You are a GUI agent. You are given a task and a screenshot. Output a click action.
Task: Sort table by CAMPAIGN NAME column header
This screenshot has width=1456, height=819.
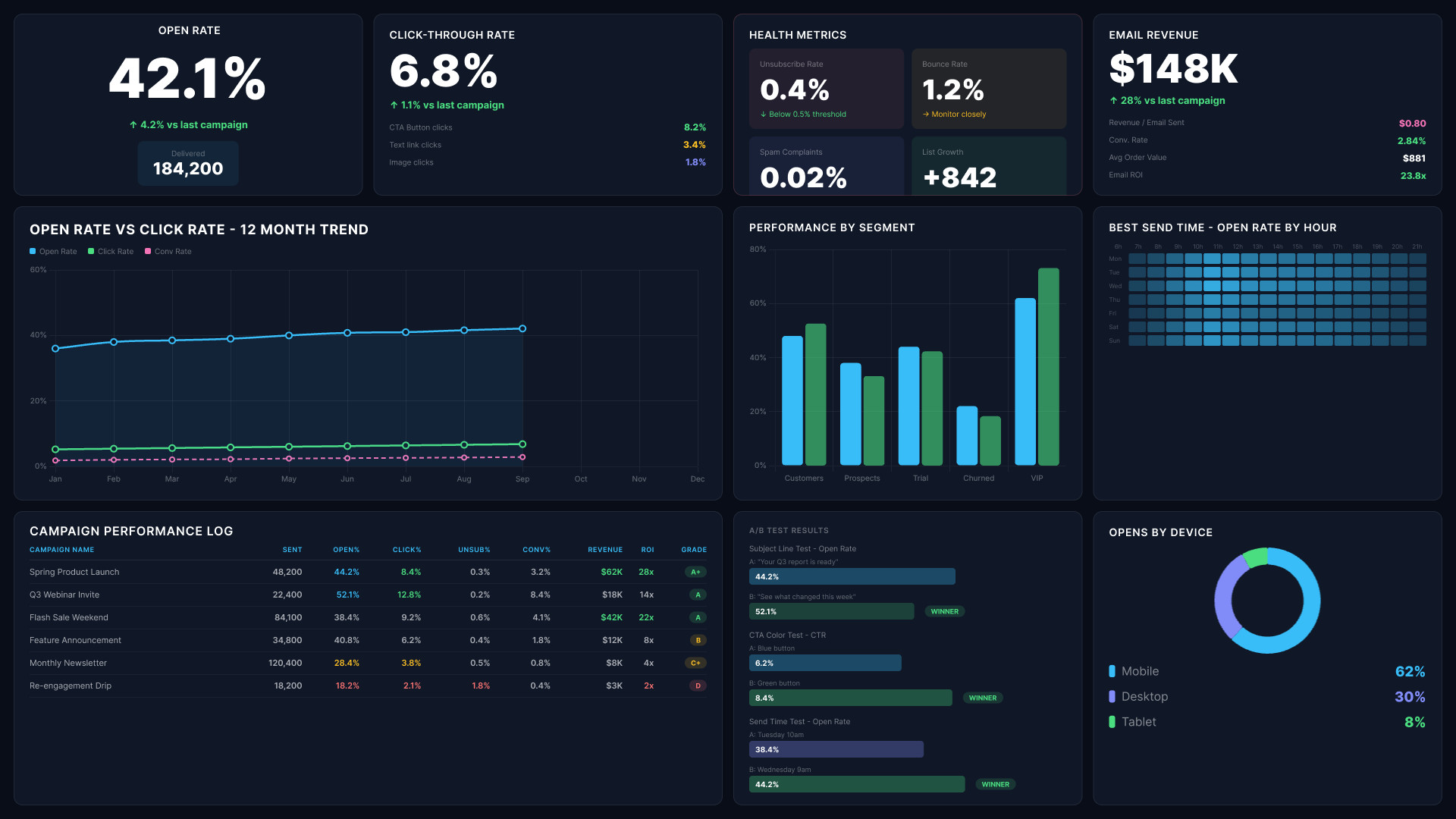pyautogui.click(x=62, y=550)
